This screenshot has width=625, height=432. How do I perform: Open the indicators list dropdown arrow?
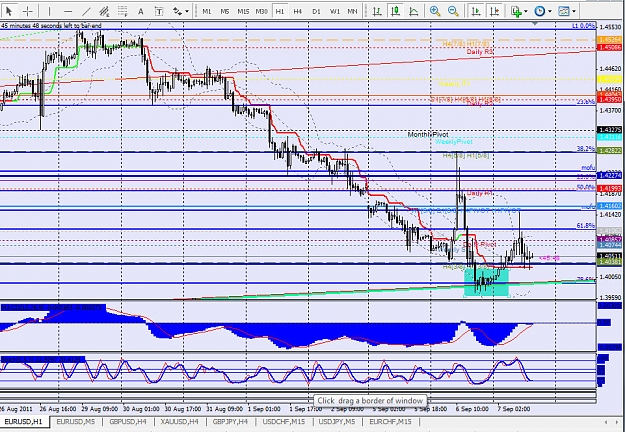click(526, 11)
